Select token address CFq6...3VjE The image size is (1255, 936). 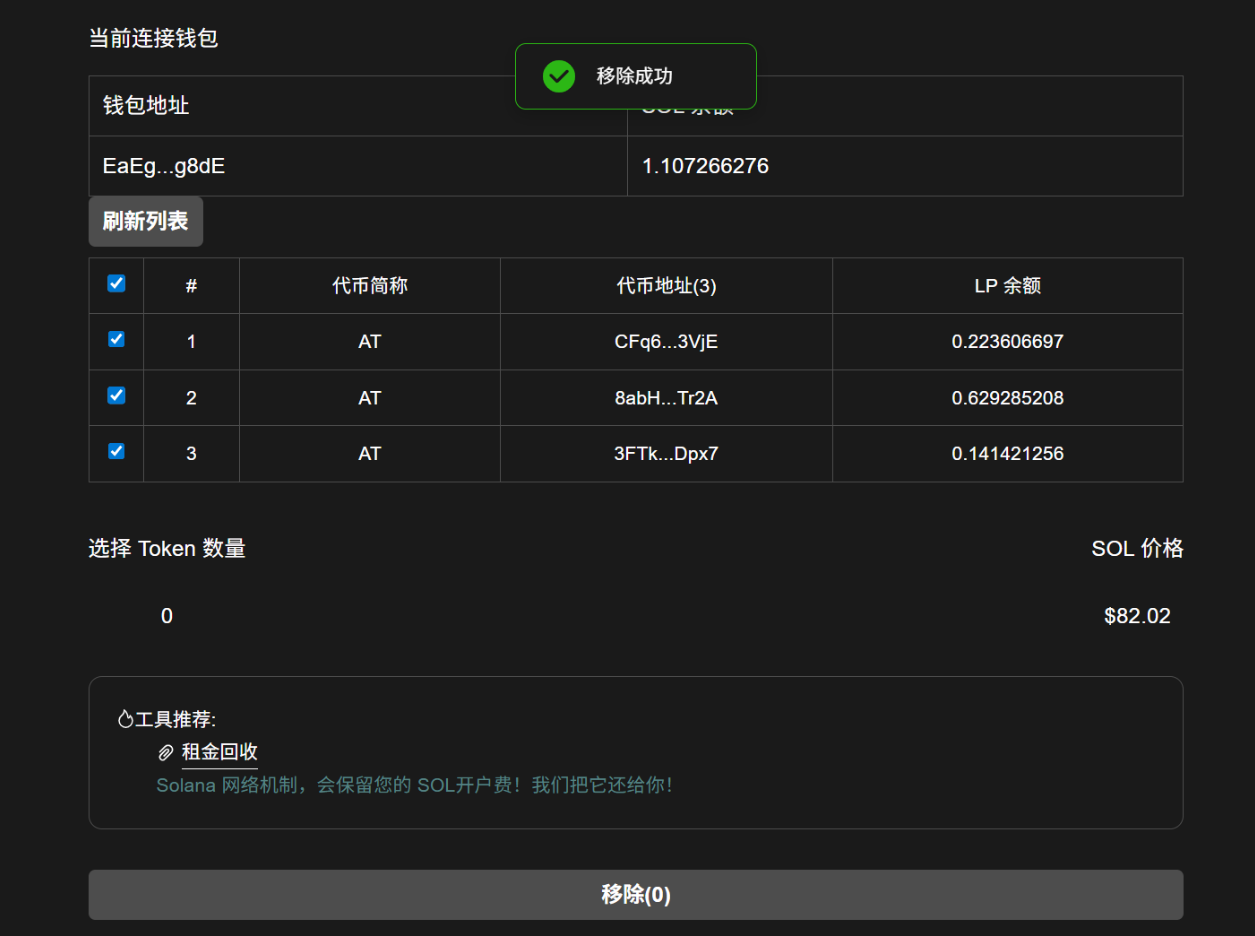(x=665, y=341)
